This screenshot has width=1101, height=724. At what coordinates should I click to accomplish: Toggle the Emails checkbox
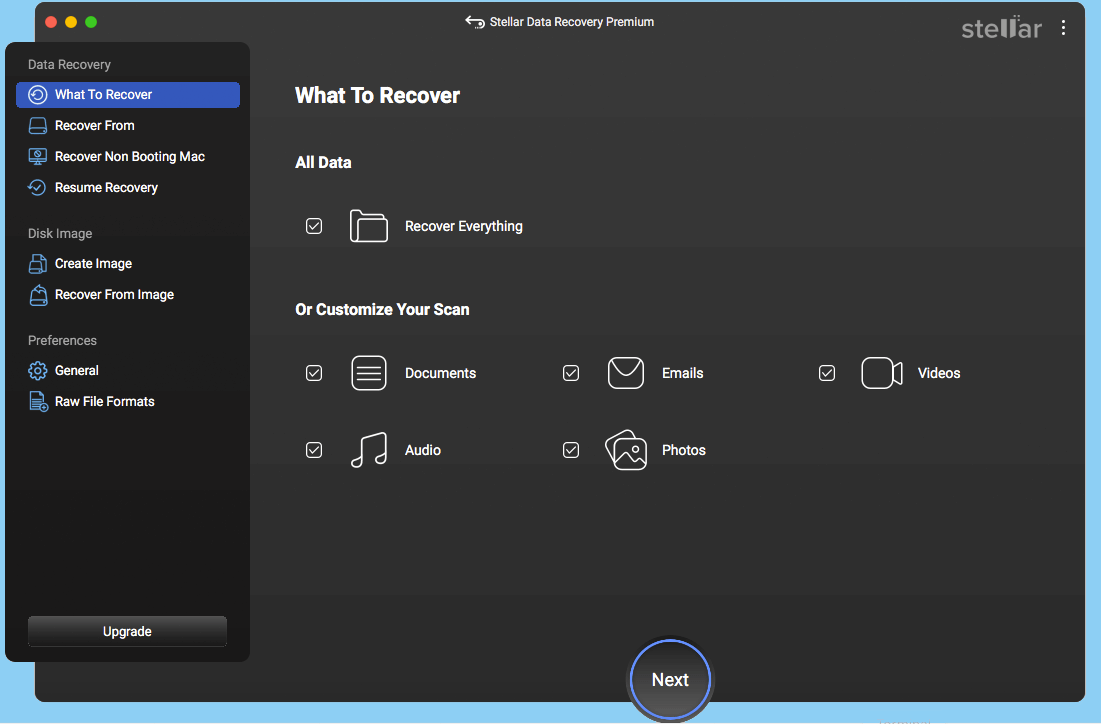[x=571, y=373]
